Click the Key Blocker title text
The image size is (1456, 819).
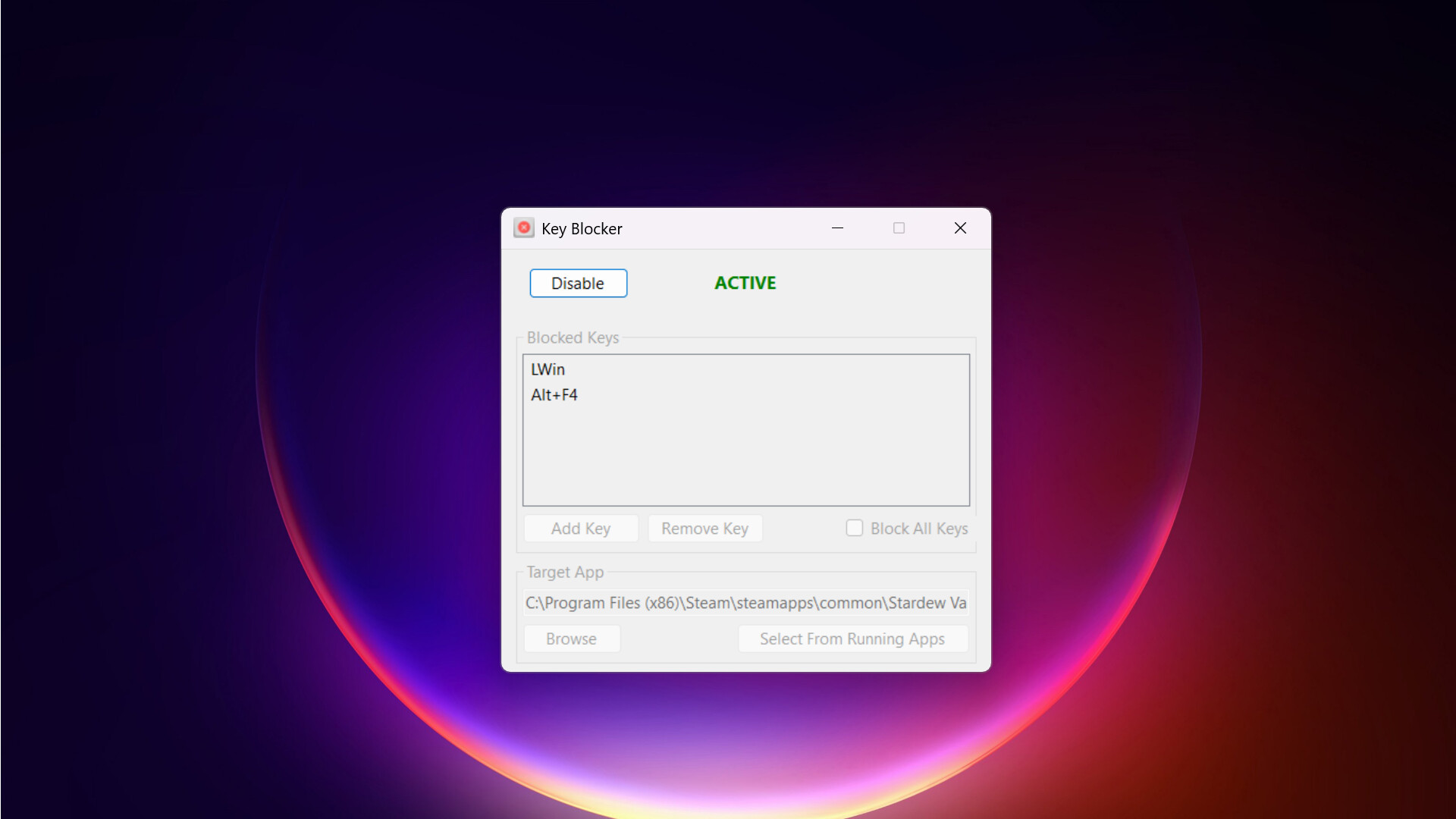[581, 228]
